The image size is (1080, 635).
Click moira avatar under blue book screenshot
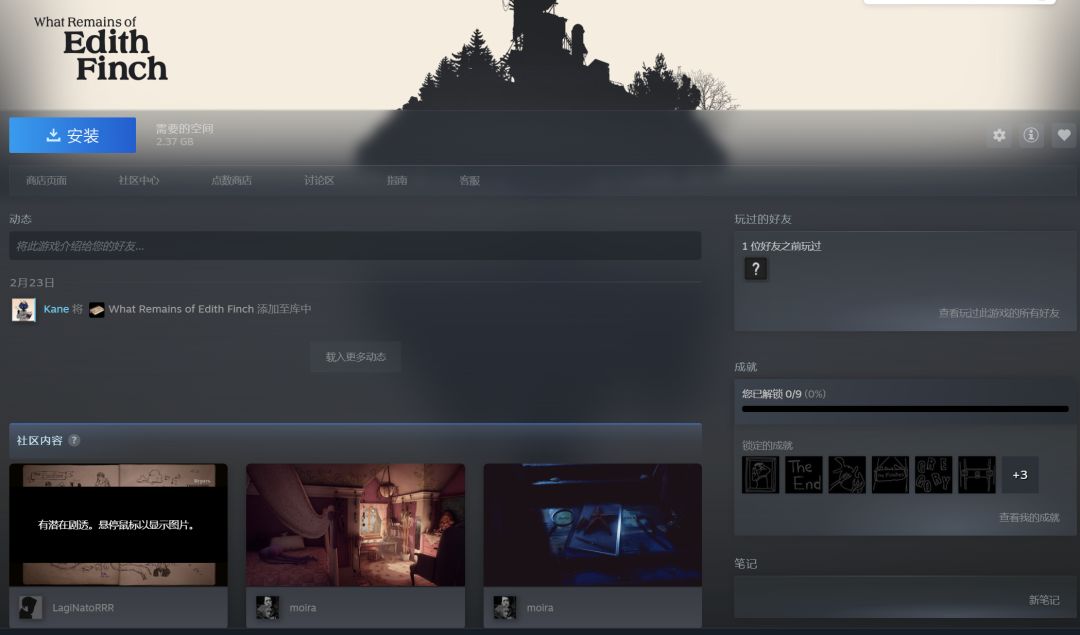coord(505,607)
